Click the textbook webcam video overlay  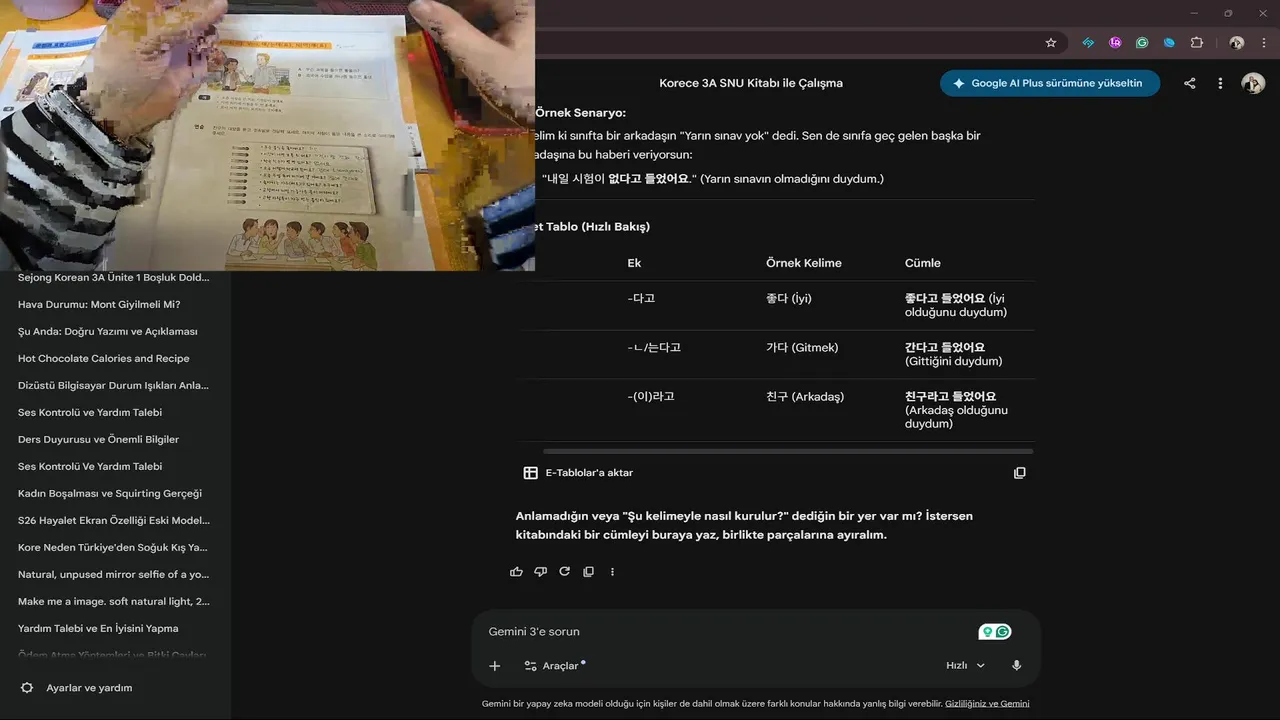pos(267,135)
